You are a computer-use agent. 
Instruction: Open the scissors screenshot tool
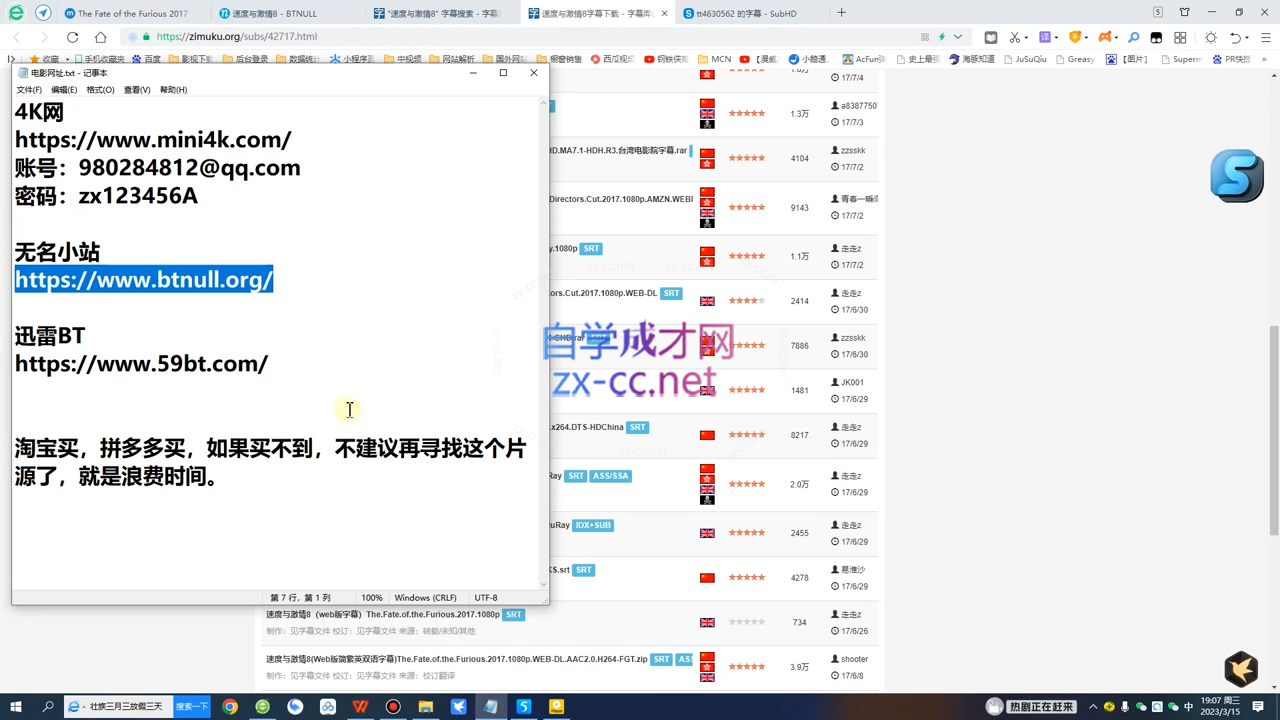point(1014,37)
